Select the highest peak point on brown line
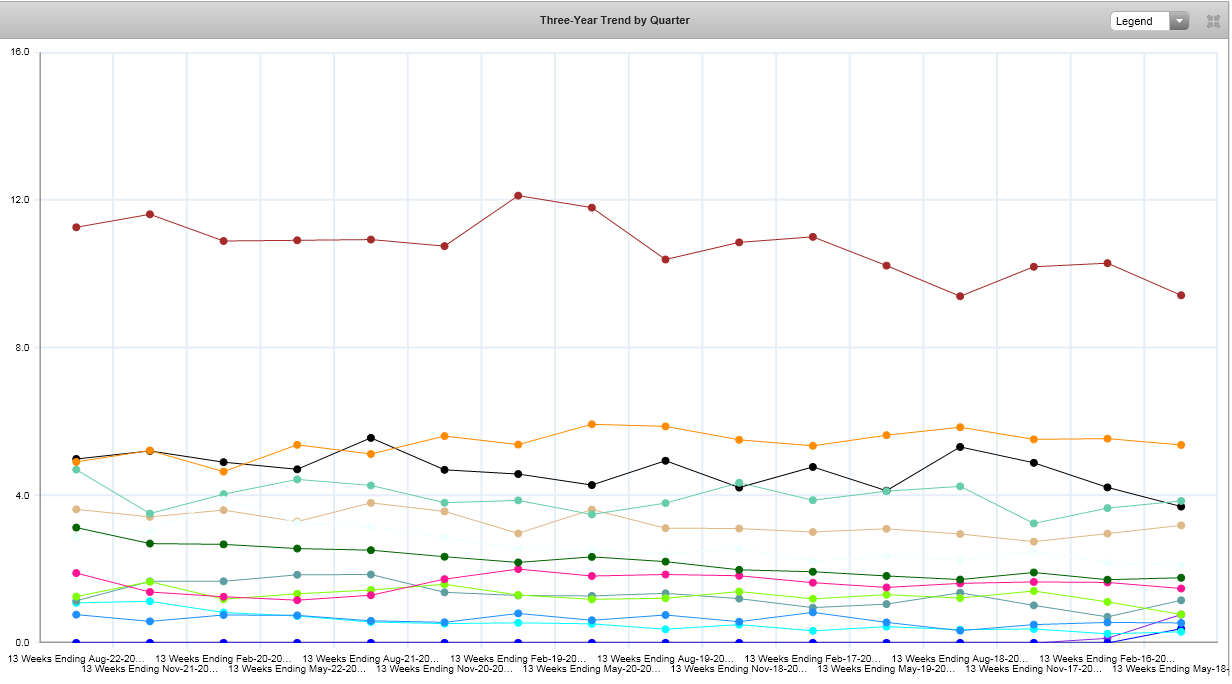 click(518, 196)
